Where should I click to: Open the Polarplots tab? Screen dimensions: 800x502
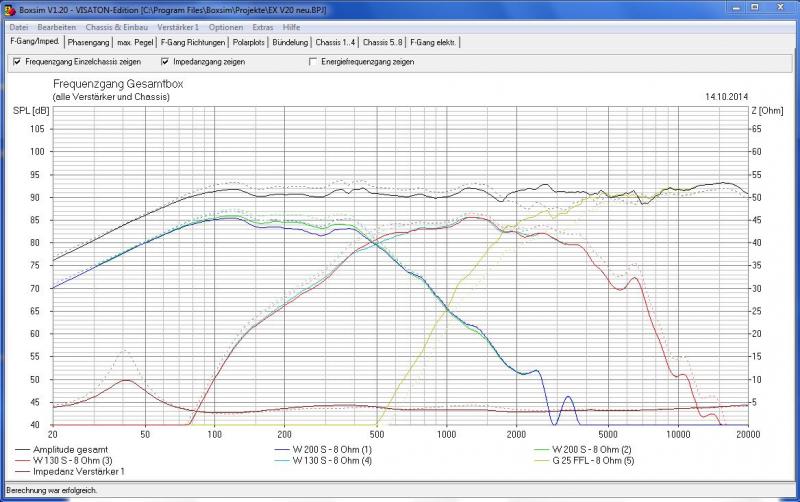click(248, 42)
